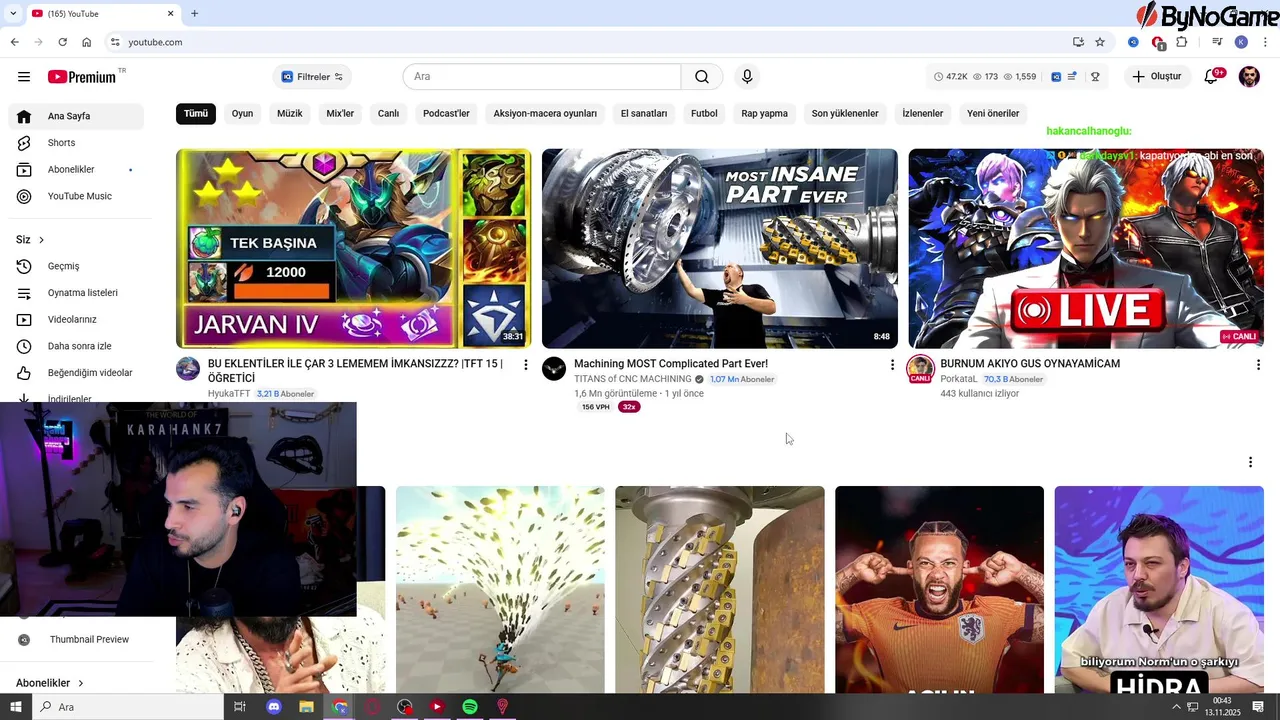Go back in browser history
Image resolution: width=1280 pixels, height=720 pixels.
pos(14,42)
